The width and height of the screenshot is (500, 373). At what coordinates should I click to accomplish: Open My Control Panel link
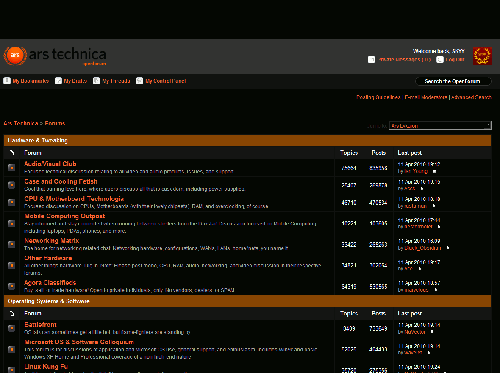coord(166,81)
